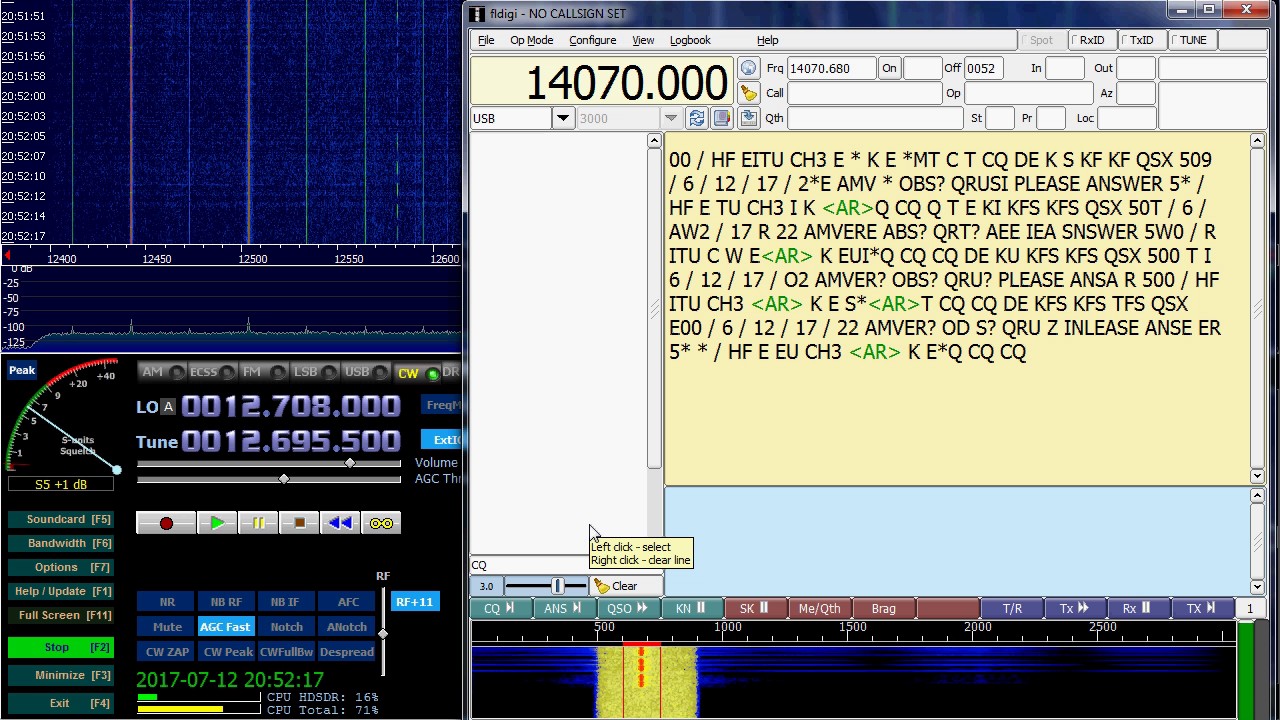Open the Help menu in fldigi

[767, 40]
